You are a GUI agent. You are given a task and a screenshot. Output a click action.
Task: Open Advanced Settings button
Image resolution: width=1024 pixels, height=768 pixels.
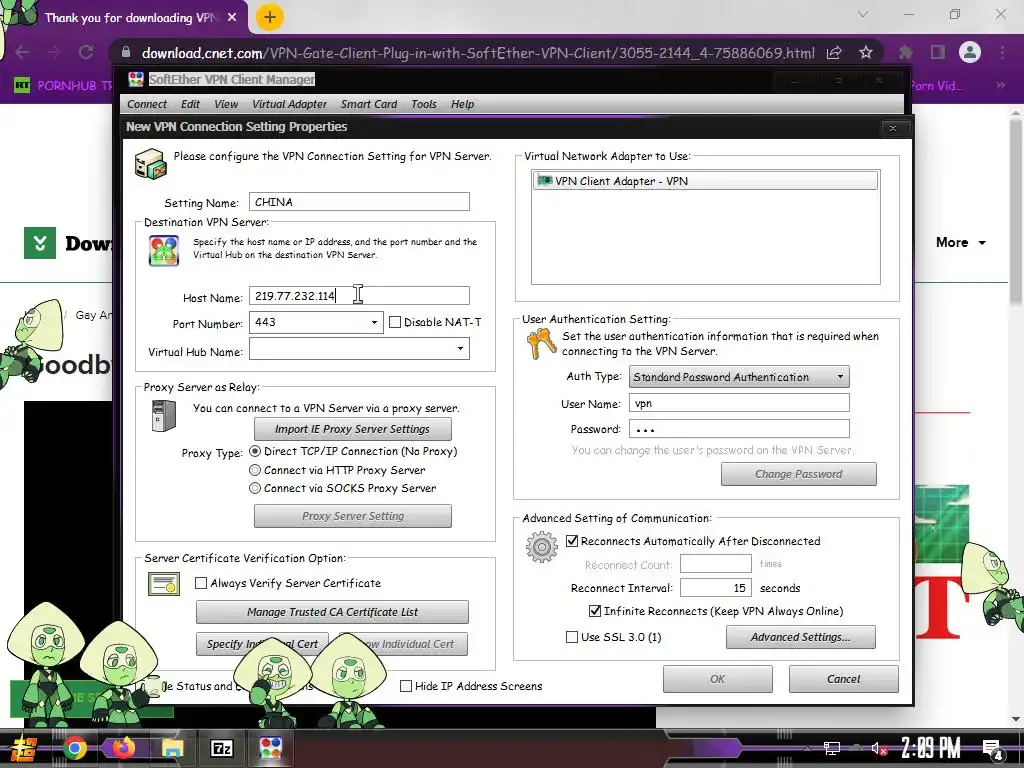[801, 637]
